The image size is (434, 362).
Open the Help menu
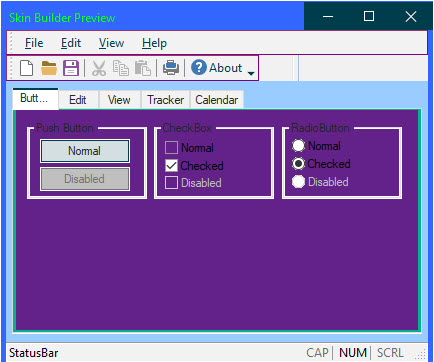[154, 43]
